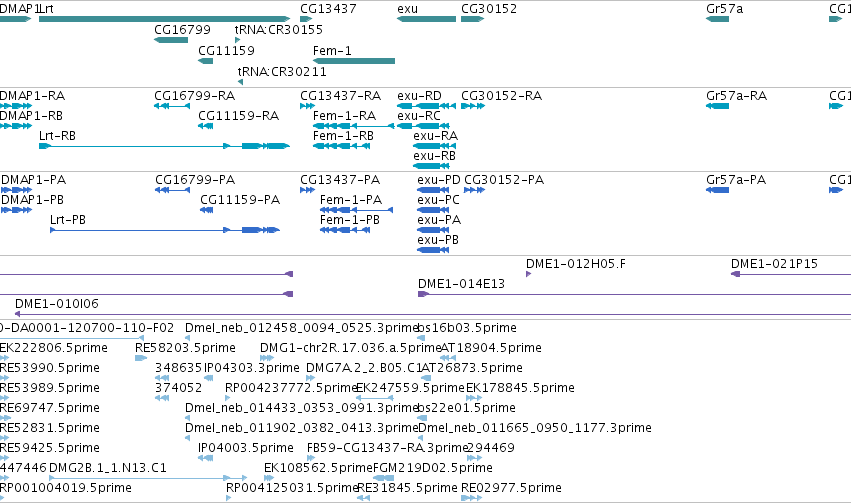Click EST RE53989.5prime
851x503 pixels.
tap(50, 389)
